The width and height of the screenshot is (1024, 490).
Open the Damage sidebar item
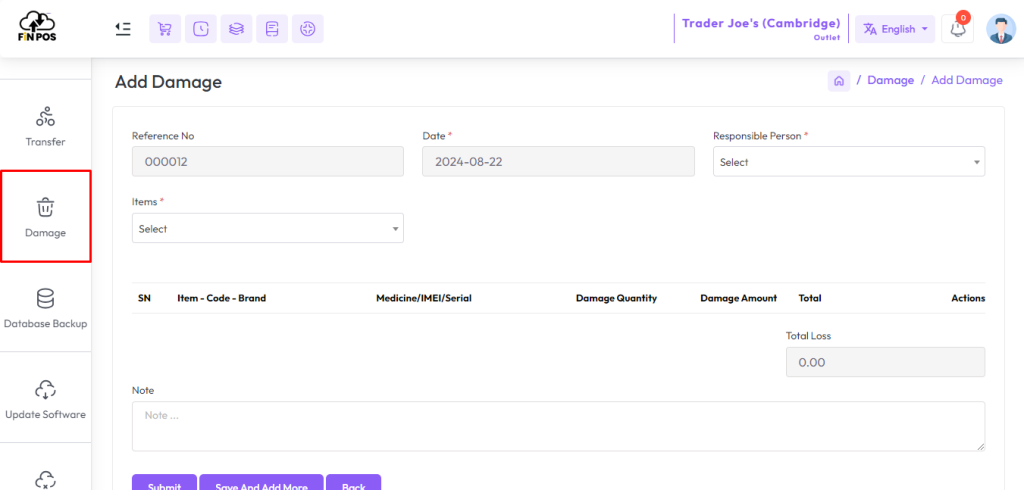pos(45,217)
